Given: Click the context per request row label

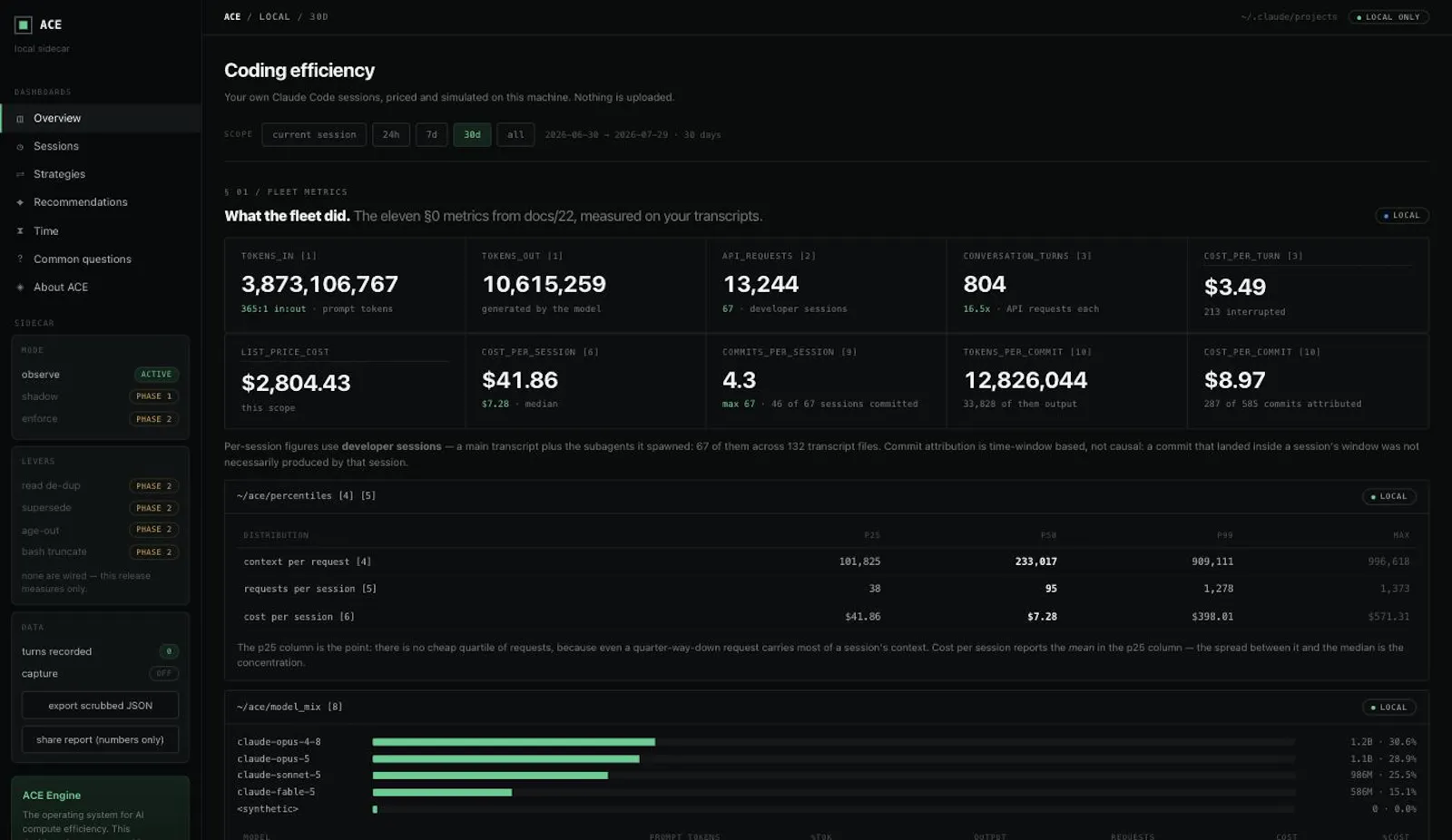Looking at the screenshot, I should pyautogui.click(x=307, y=562).
